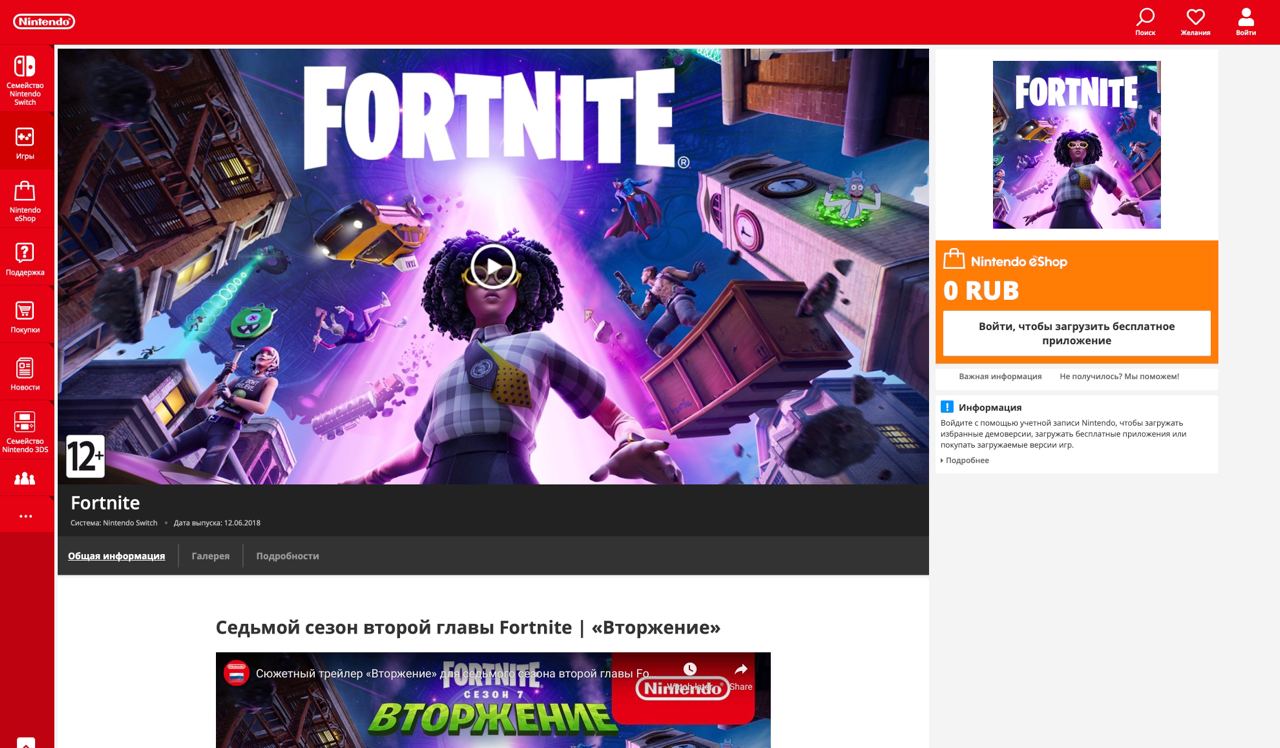This screenshot has width=1280, height=748.
Task: Open Семейство Nintendo 3DS sidebar item
Action: tap(25, 432)
